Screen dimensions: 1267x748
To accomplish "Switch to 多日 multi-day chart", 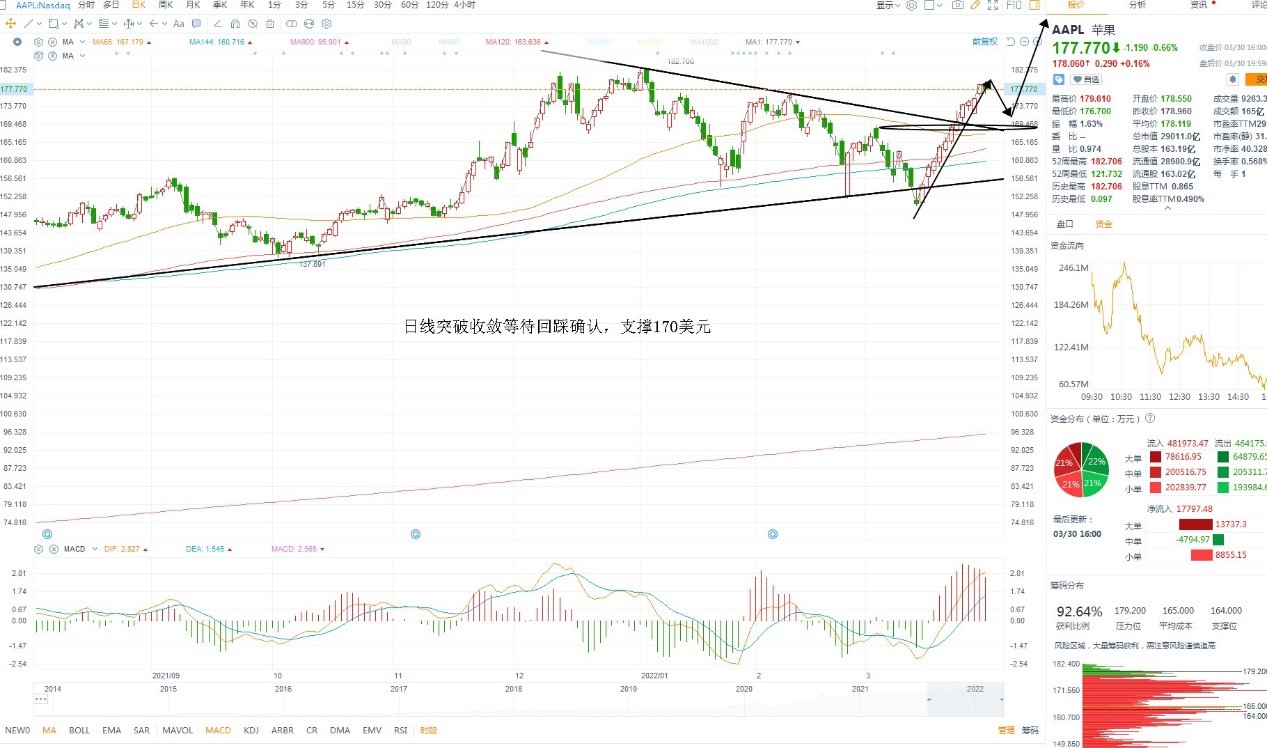I will click(111, 5).
